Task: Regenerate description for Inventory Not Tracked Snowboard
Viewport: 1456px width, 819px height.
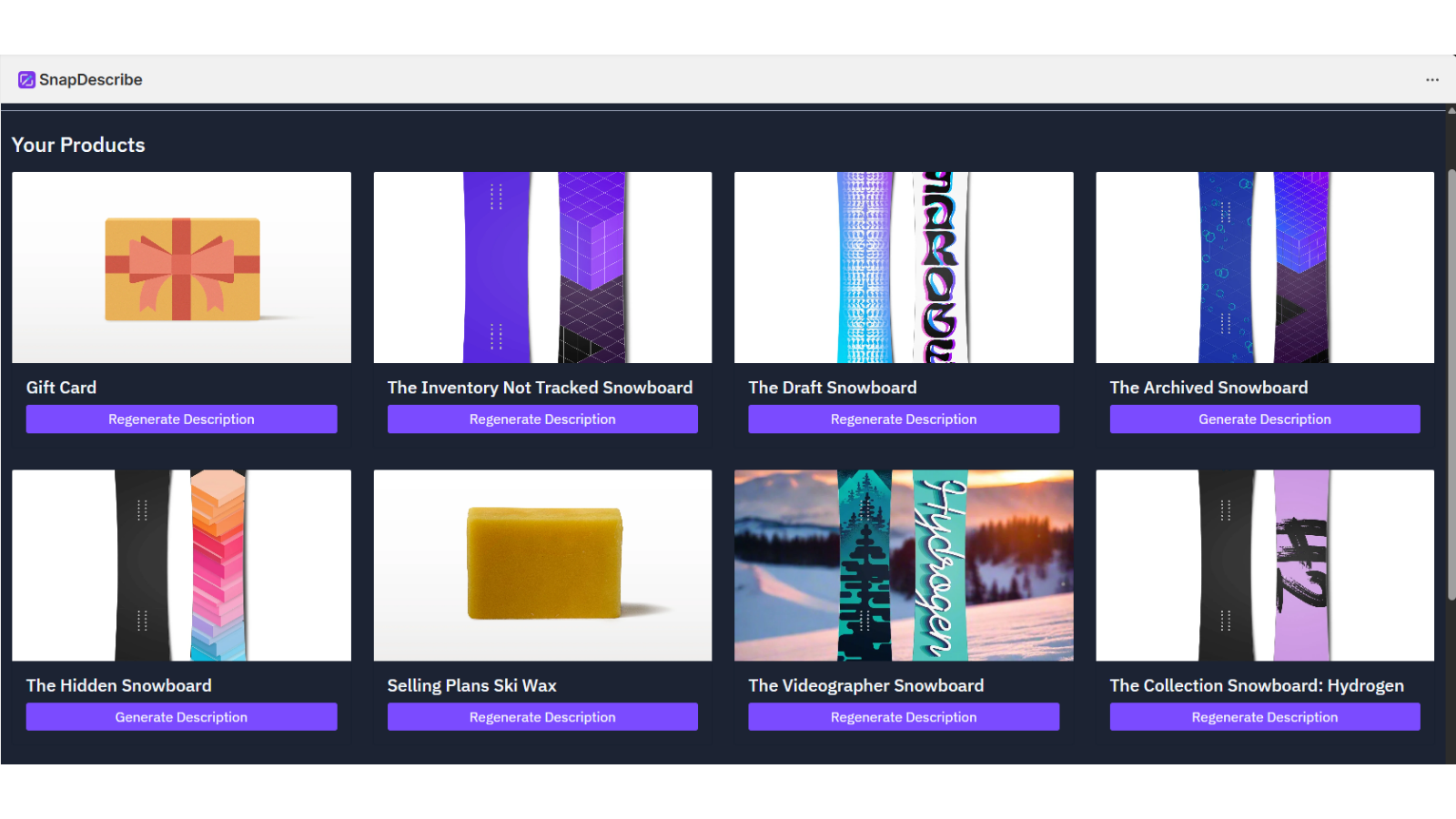Action: point(542,420)
